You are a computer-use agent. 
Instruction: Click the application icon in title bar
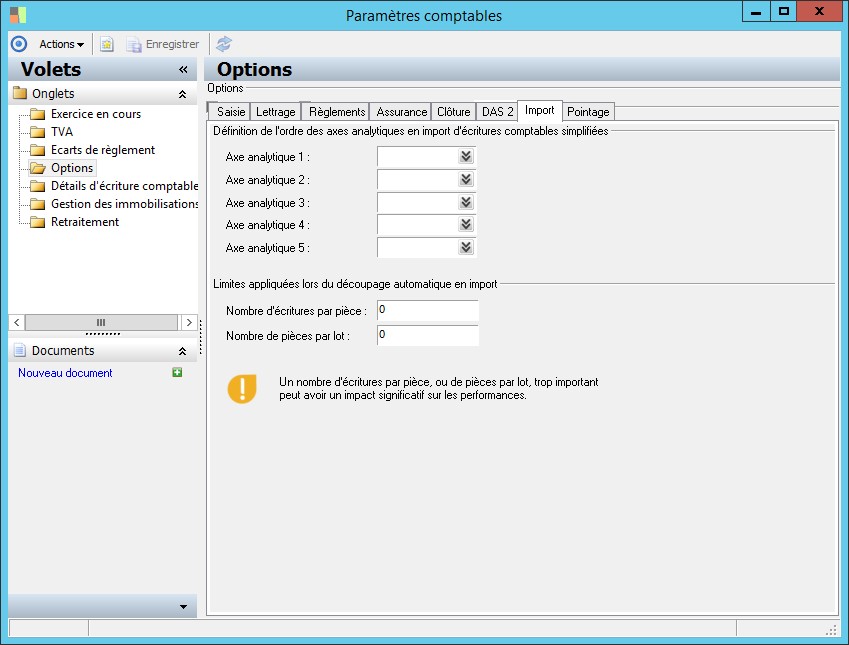[x=18, y=15]
